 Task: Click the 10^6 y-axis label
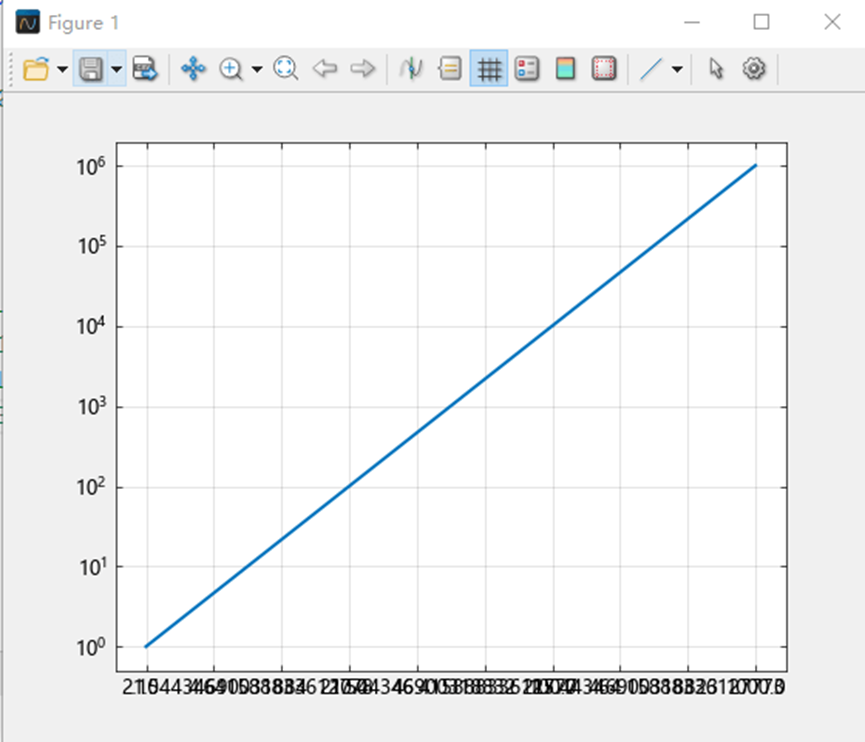tap(91, 167)
